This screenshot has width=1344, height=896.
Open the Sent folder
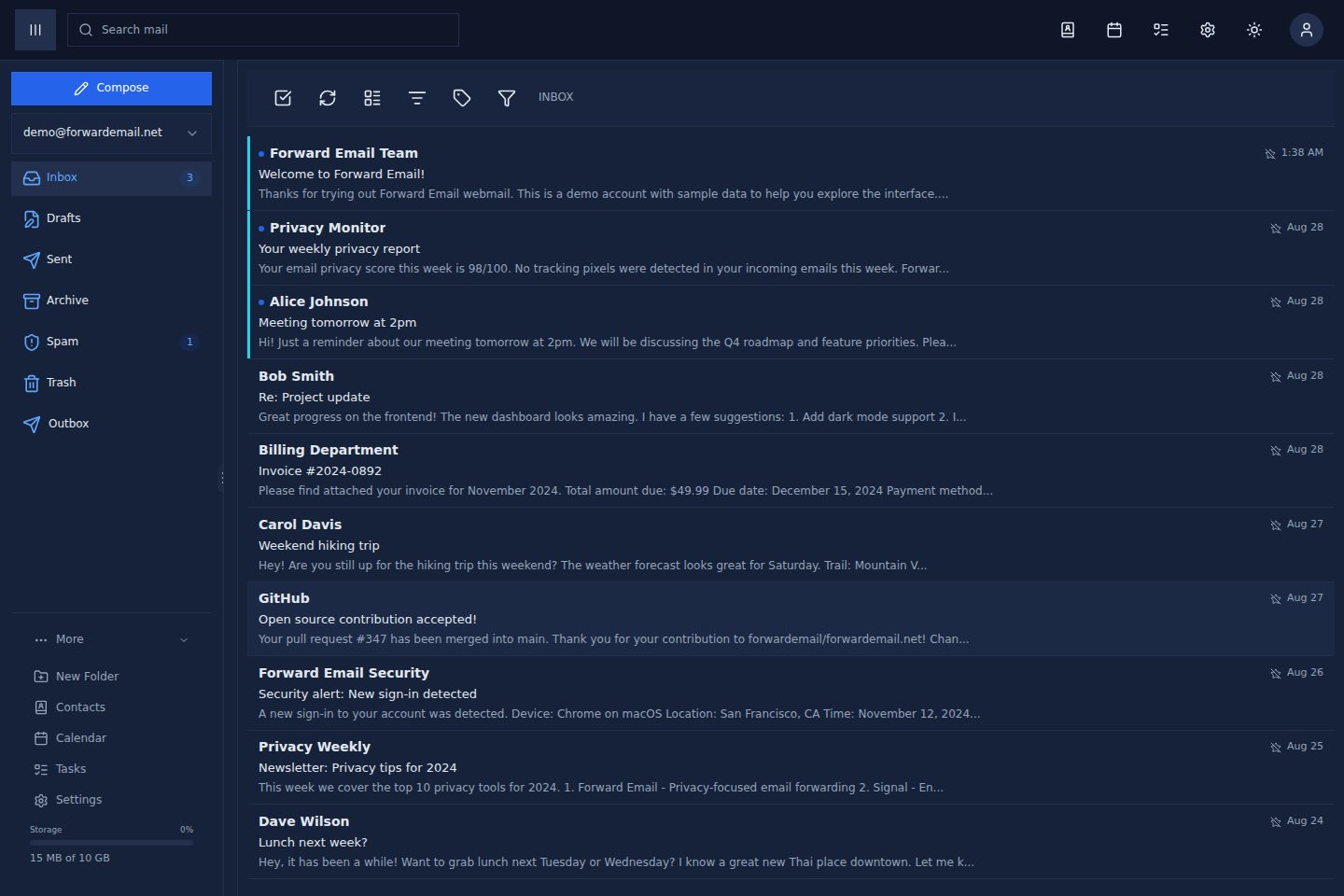pos(111,259)
